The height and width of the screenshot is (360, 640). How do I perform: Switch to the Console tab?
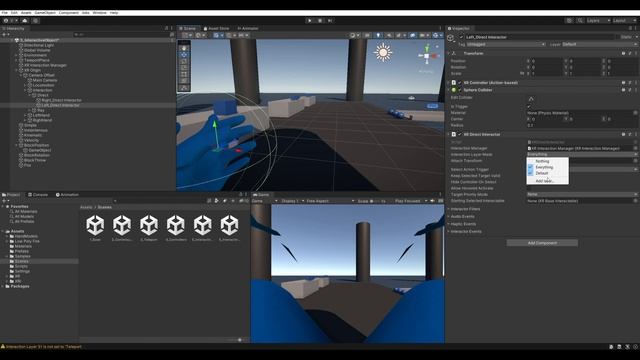(x=38, y=195)
